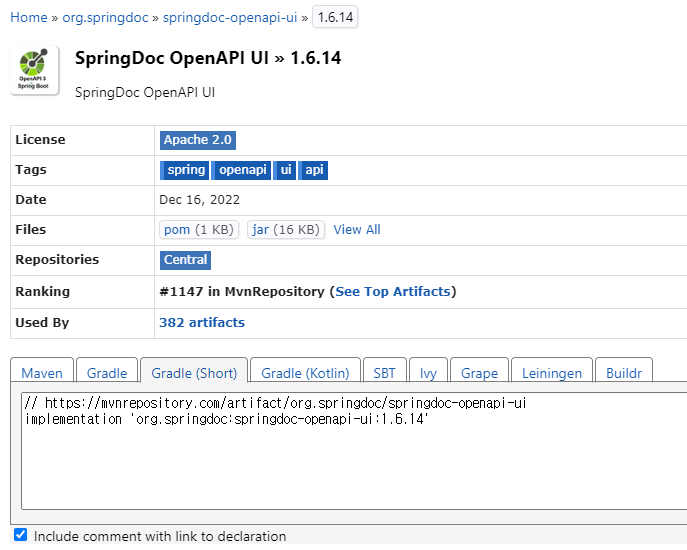The image size is (687, 550).
Task: Click the Dec 16, 2022 date value
Action: pos(199,200)
